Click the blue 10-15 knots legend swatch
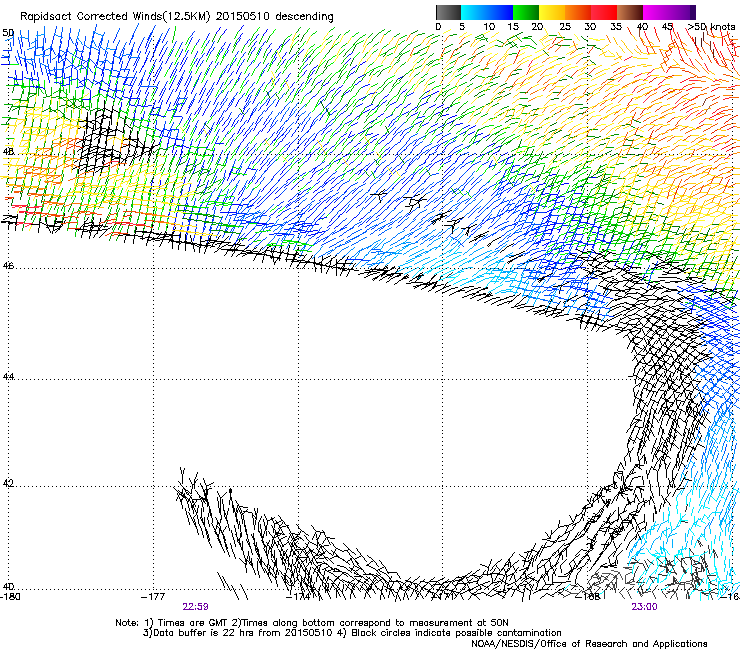This screenshot has width=740, height=650. point(500,12)
